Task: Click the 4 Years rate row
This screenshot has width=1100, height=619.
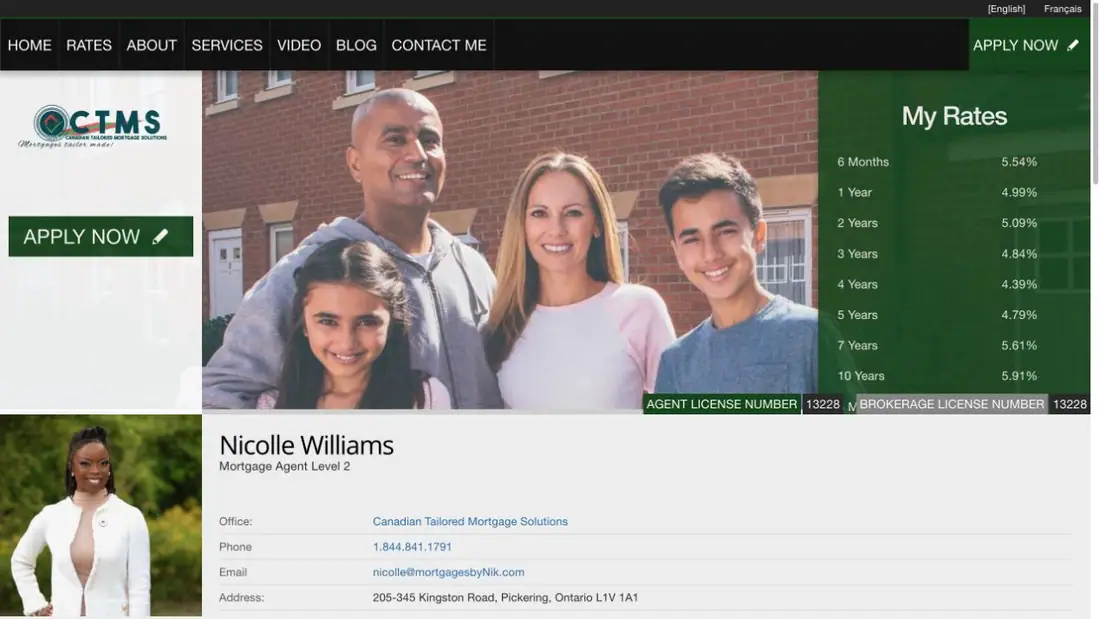Action: [x=937, y=284]
